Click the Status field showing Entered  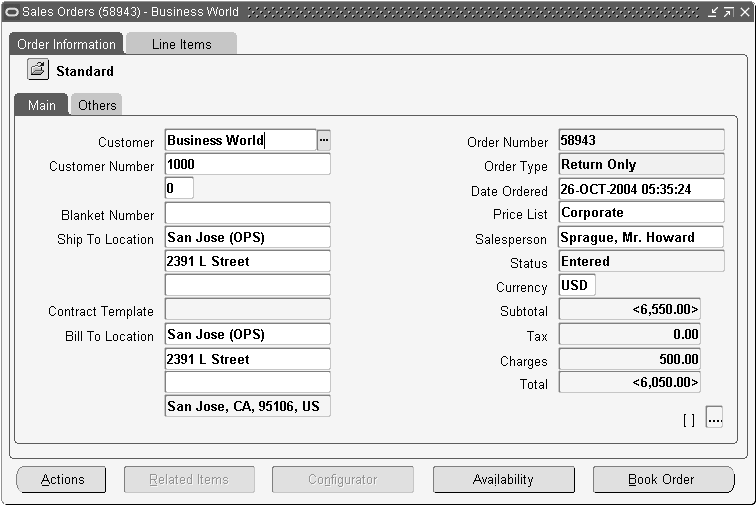click(x=642, y=261)
